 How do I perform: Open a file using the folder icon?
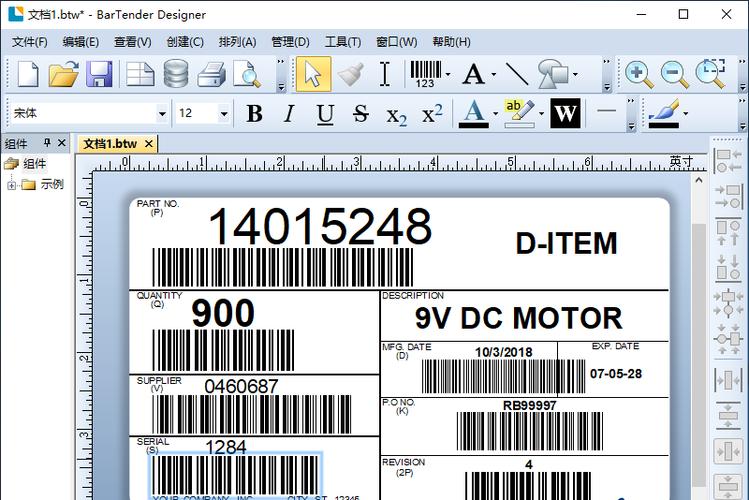pyautogui.click(x=64, y=74)
